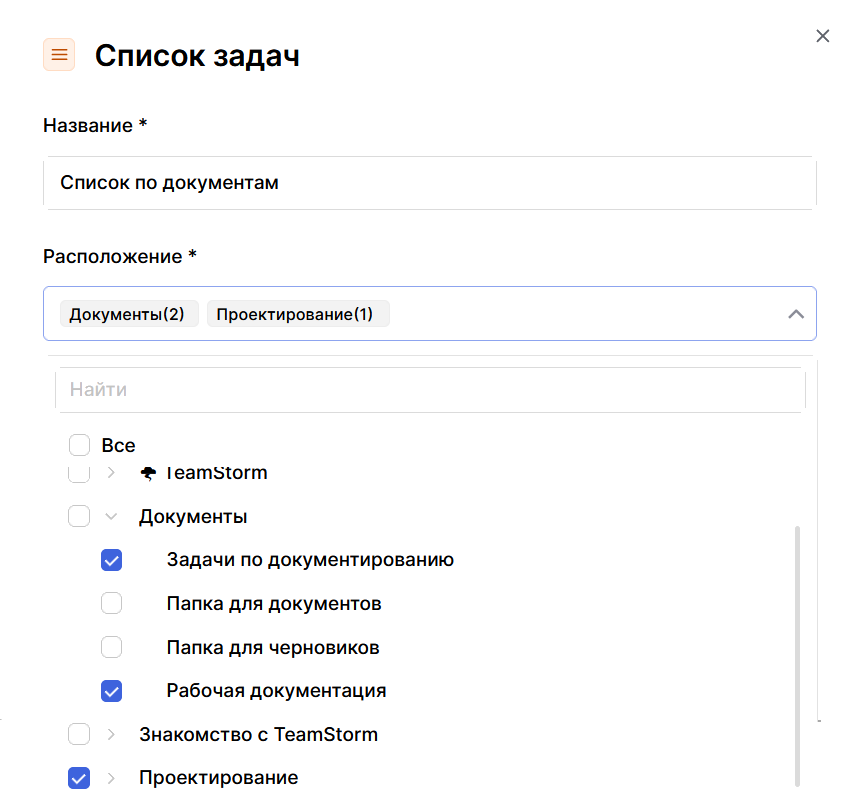854x804 pixels.
Task: Click the Документы(2) location tag
Action: pos(127,314)
